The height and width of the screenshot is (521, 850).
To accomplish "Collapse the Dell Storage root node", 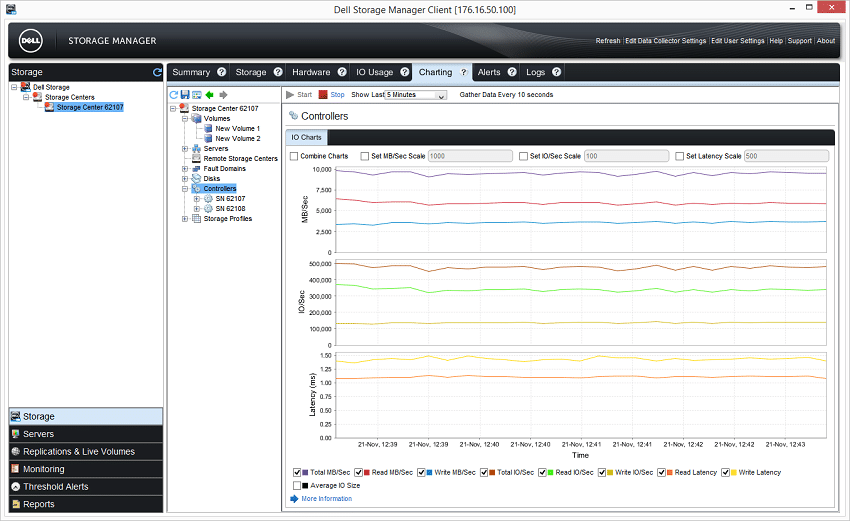I will (14, 87).
